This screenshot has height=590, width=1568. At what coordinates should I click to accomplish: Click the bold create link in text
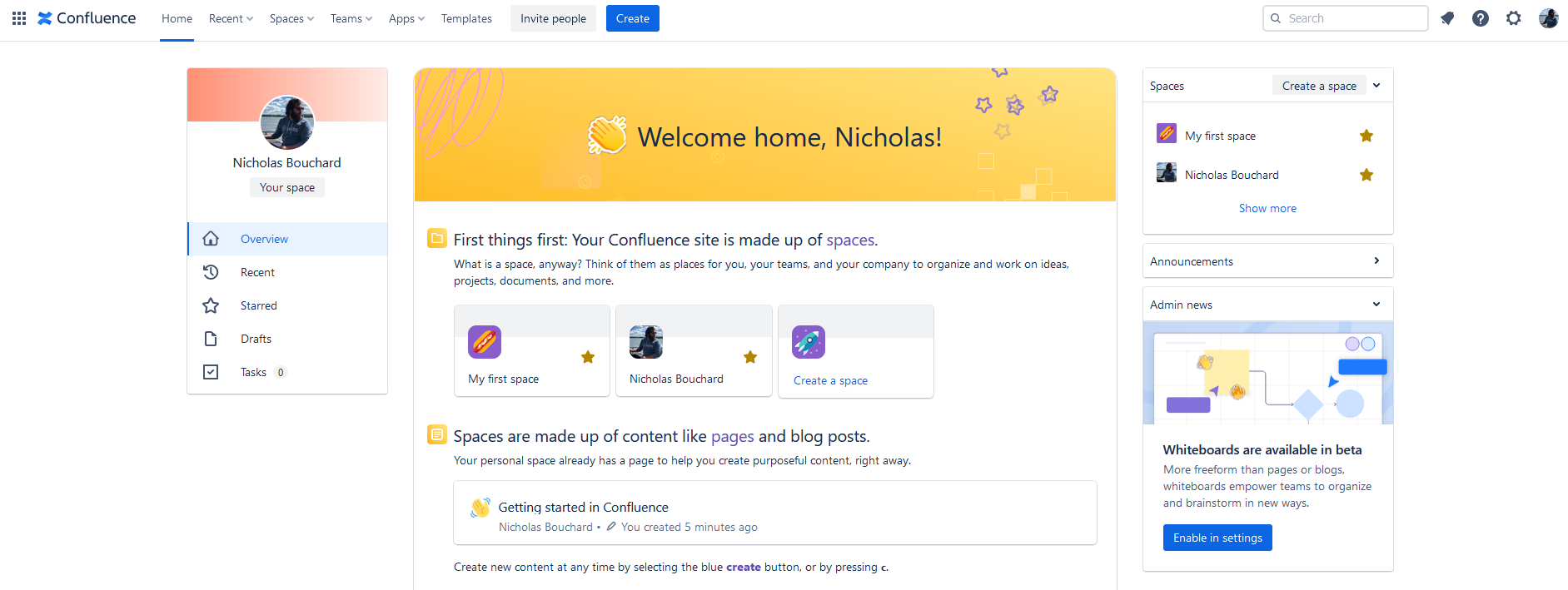coord(744,567)
